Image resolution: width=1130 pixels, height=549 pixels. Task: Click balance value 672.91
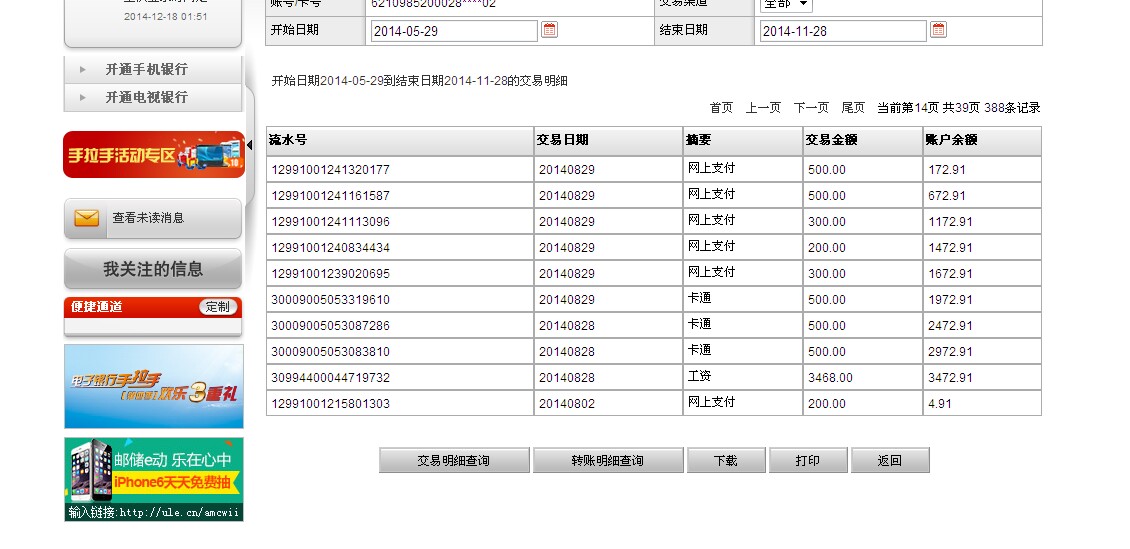point(947,196)
